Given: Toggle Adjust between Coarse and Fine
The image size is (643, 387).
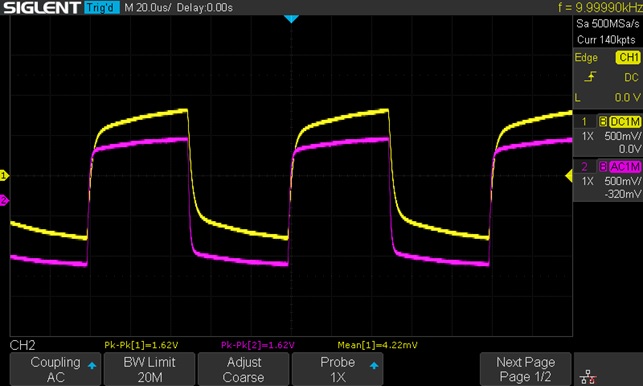Looking at the screenshot, I should click(x=244, y=369).
